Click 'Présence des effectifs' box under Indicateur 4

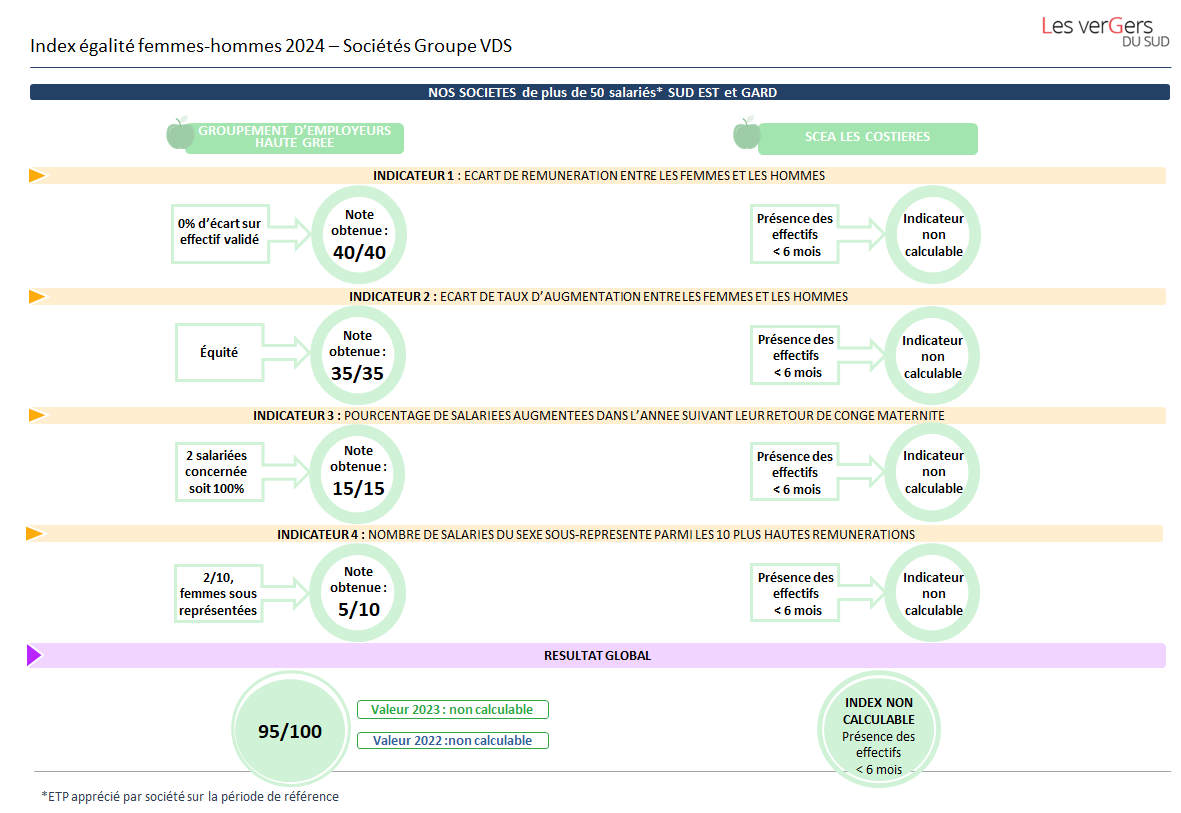(x=795, y=594)
